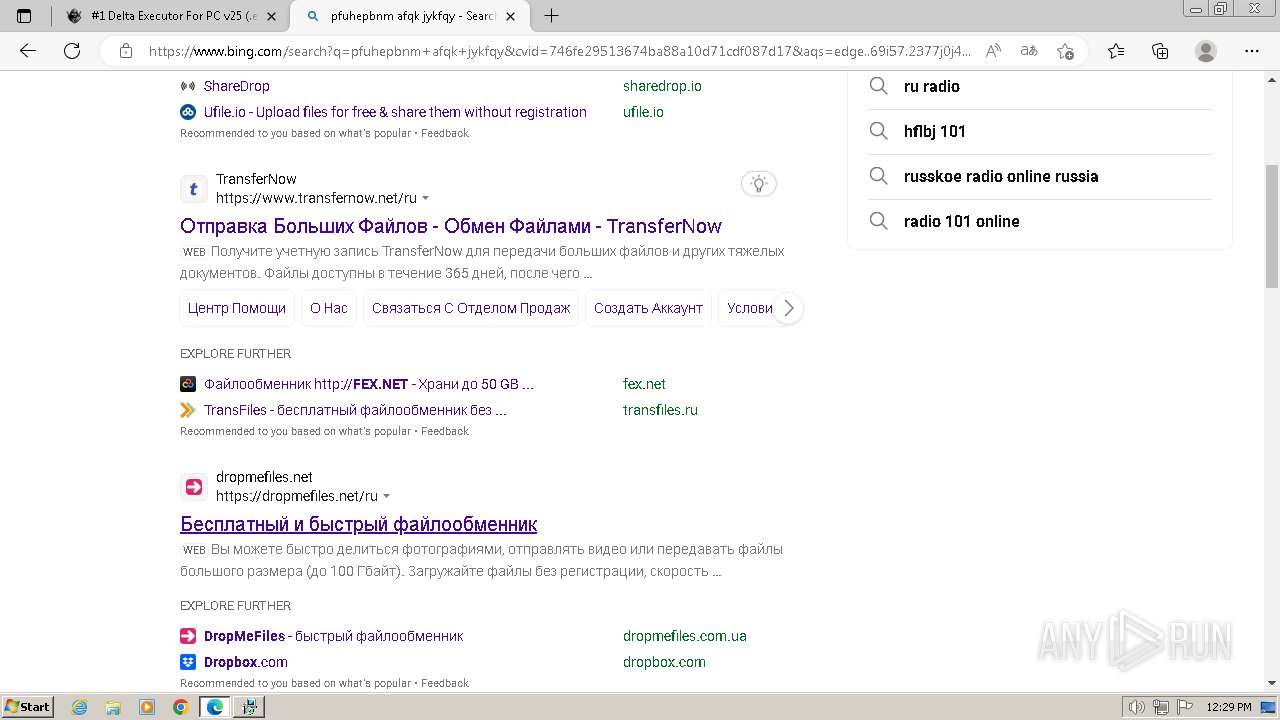Open the dropmefiles result title link

[358, 524]
